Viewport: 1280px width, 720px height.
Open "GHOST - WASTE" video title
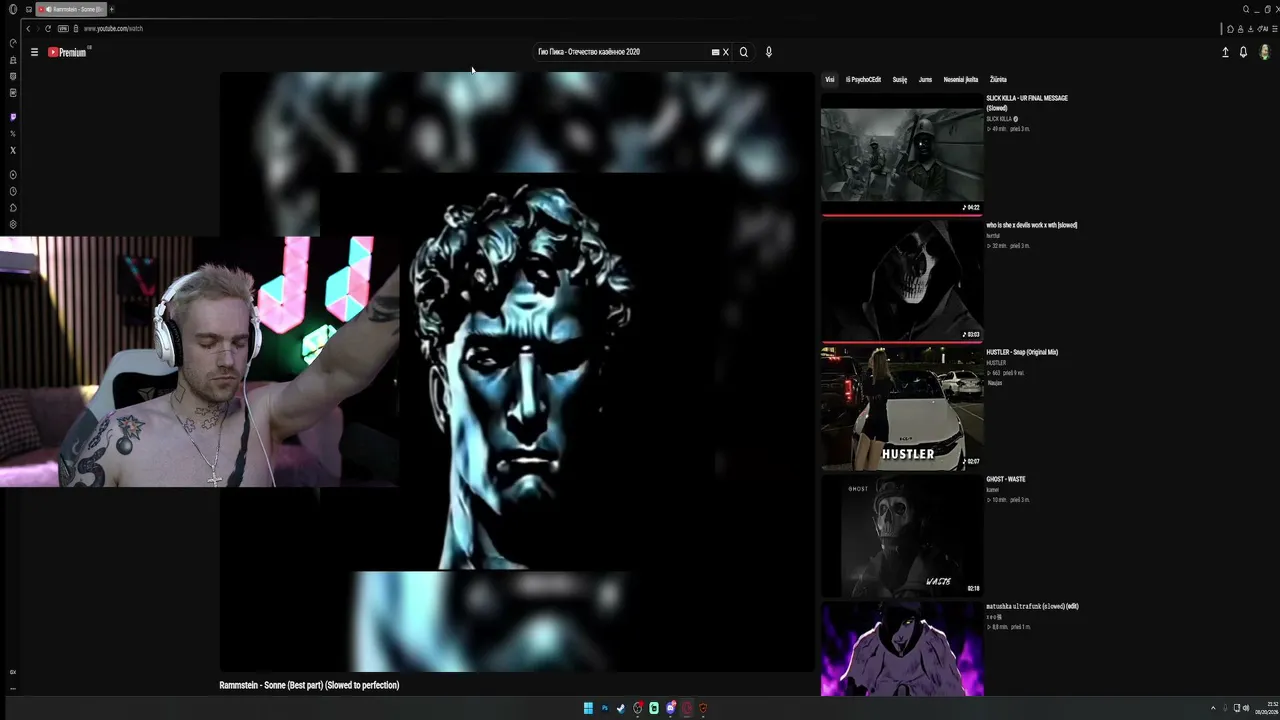[x=1006, y=479]
